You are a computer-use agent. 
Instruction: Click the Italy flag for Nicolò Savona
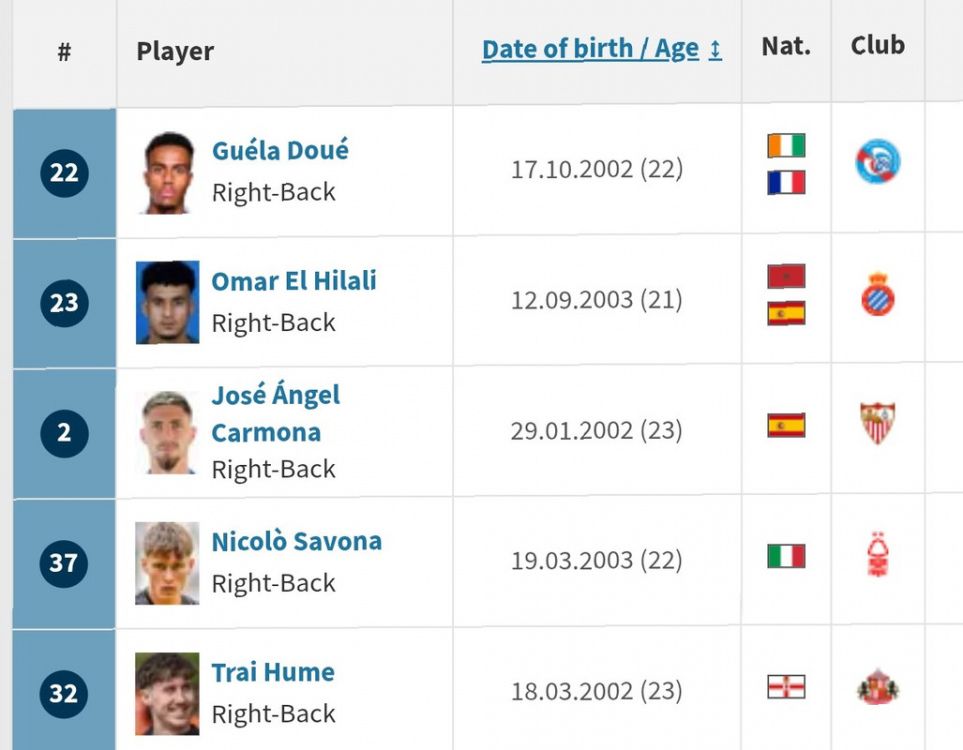[786, 556]
